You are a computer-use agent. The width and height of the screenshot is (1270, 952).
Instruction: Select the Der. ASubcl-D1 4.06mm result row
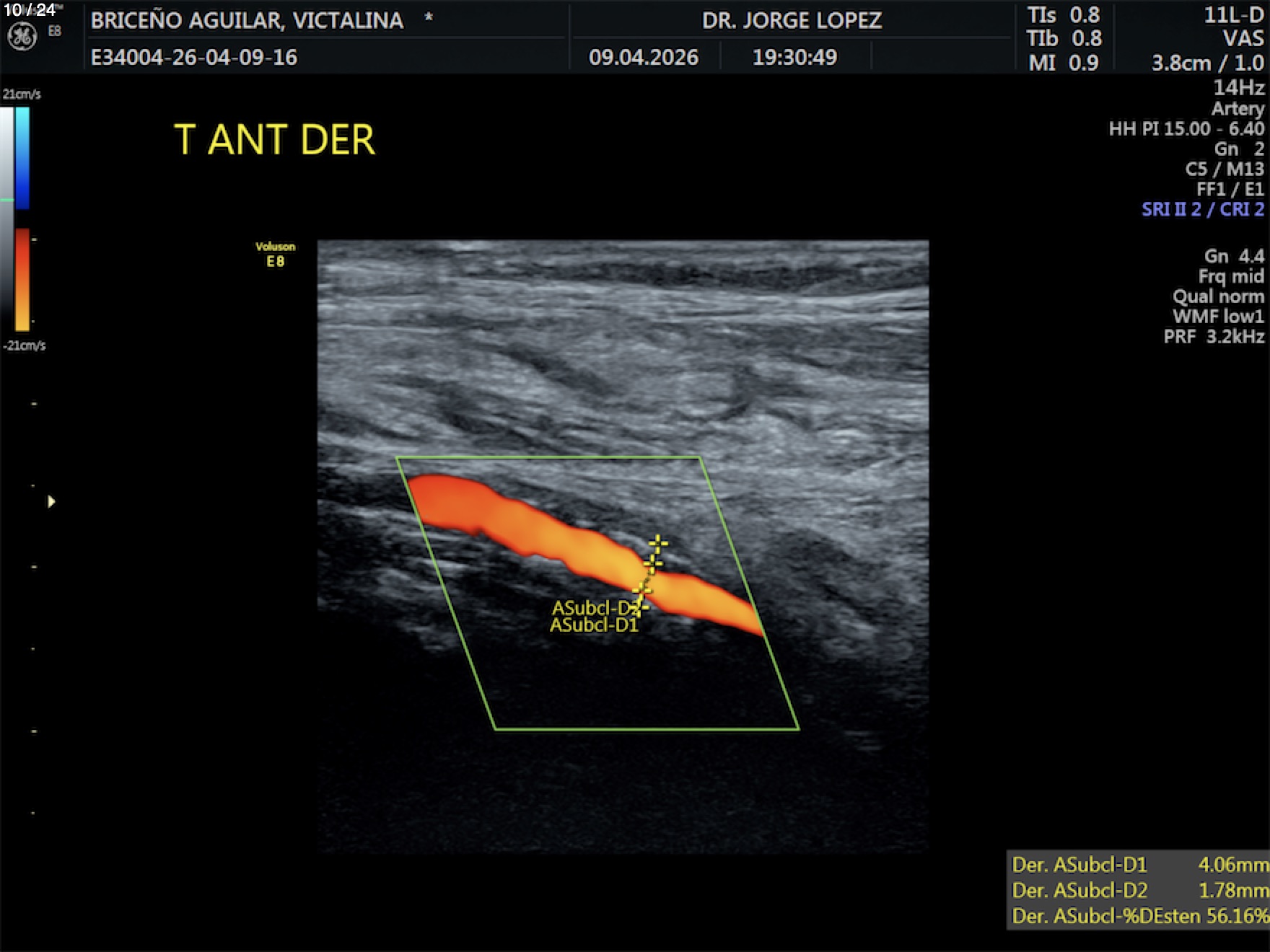click(x=1139, y=865)
